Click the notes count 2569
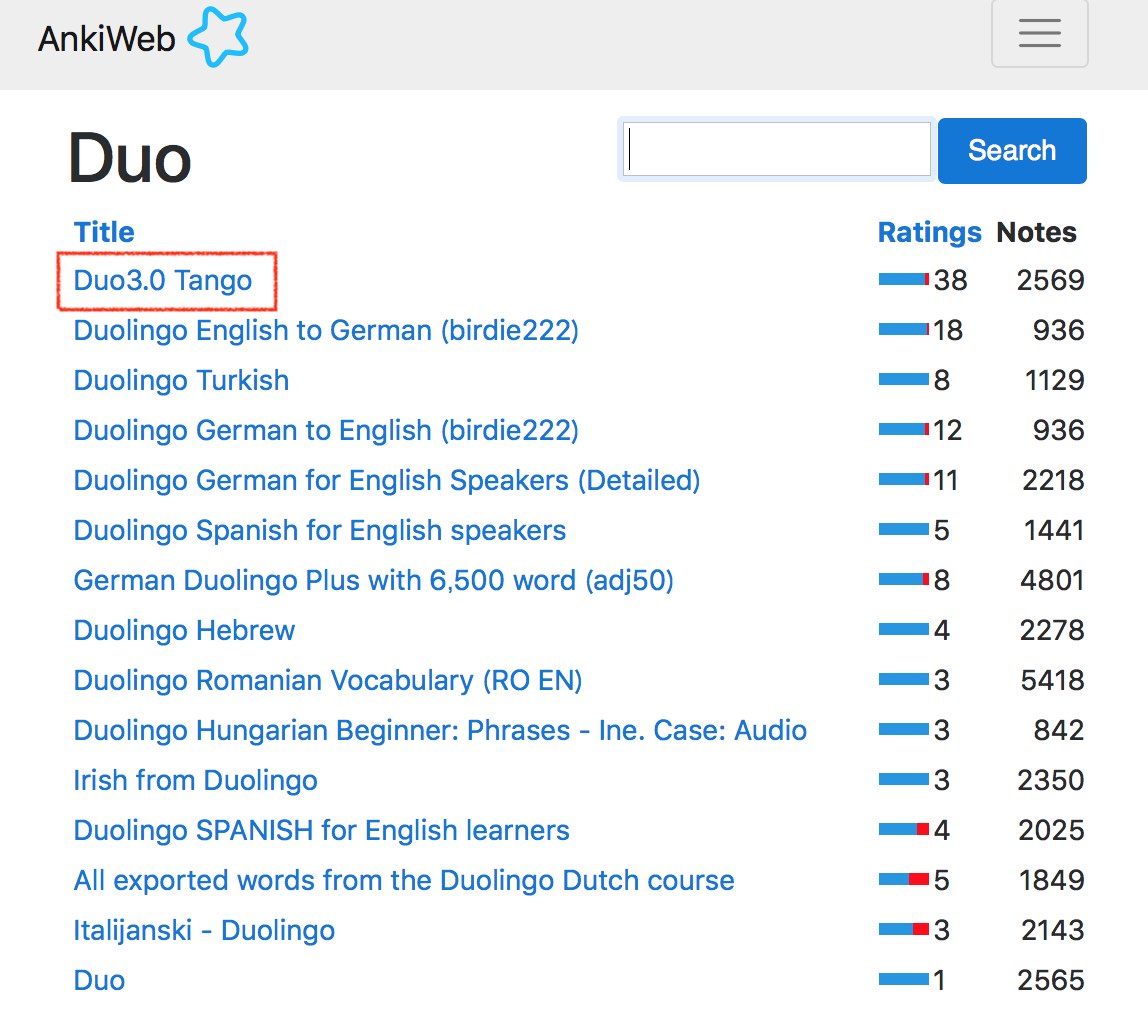This screenshot has height=1018, width=1148. coord(1050,280)
